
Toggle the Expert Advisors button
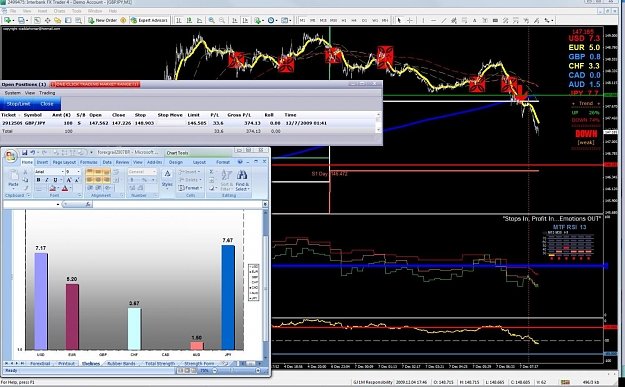point(149,20)
